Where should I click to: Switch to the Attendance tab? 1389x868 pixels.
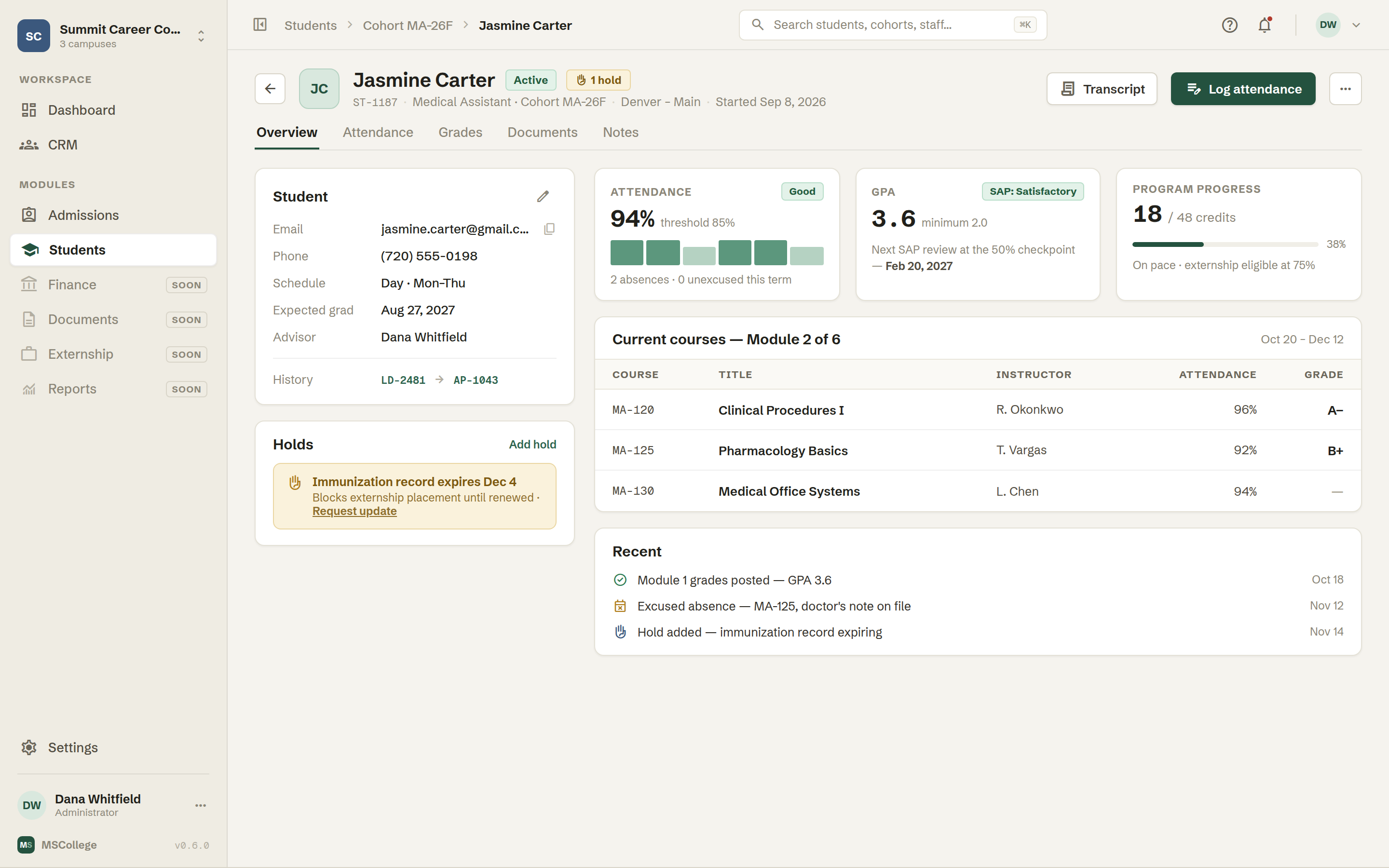(x=378, y=132)
